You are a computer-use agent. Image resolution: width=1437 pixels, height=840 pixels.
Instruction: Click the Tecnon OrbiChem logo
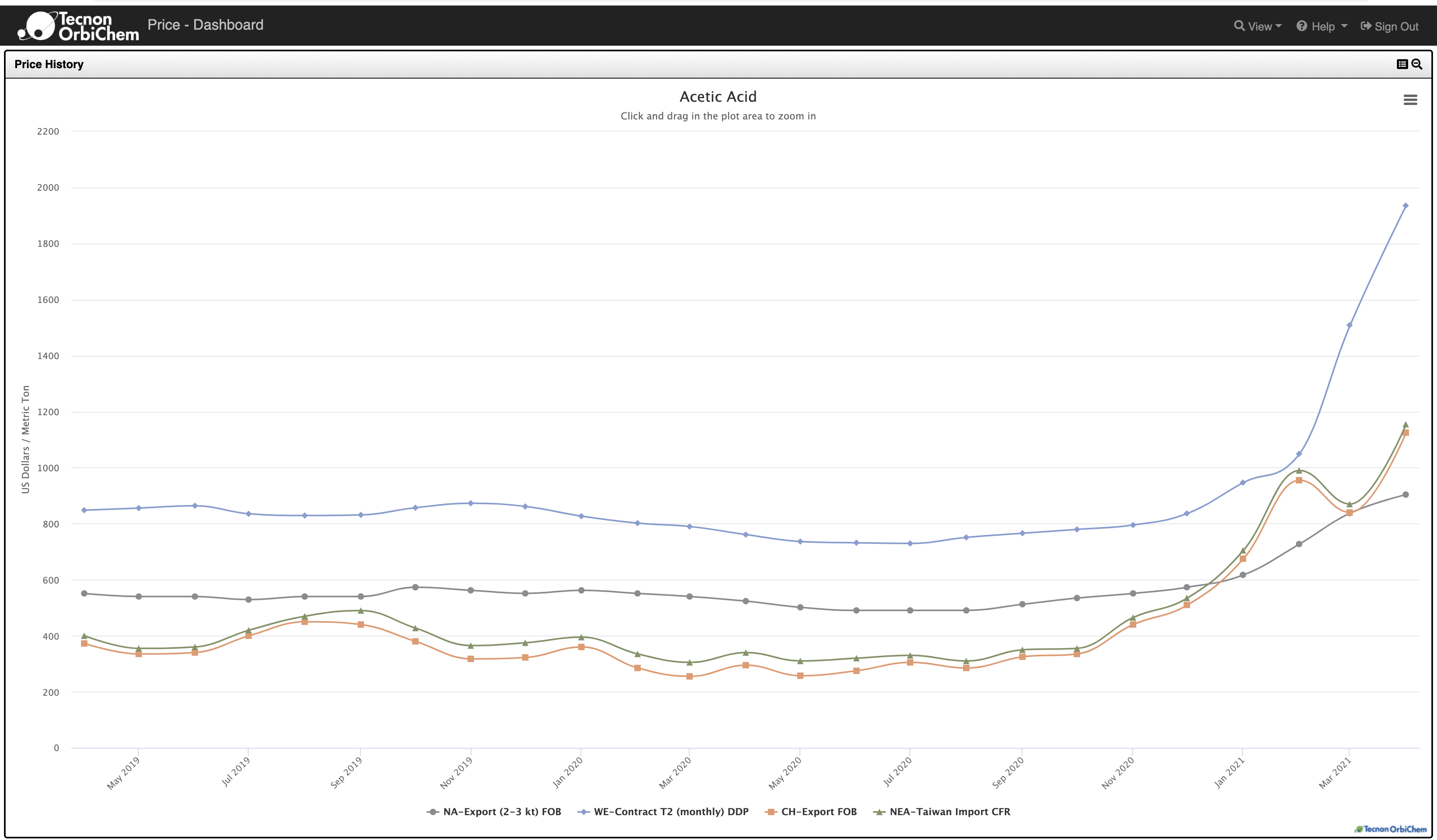click(x=78, y=26)
